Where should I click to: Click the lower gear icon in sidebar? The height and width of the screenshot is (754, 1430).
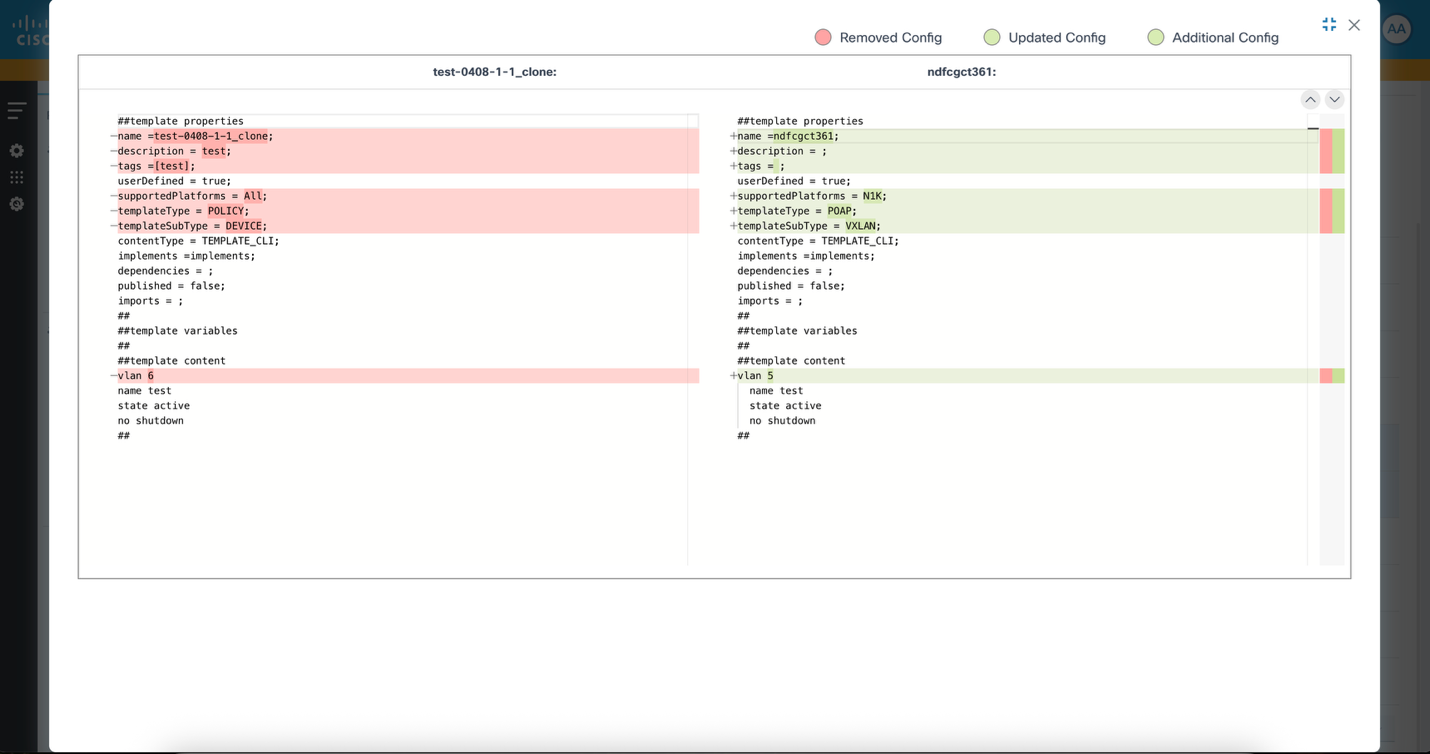point(17,204)
